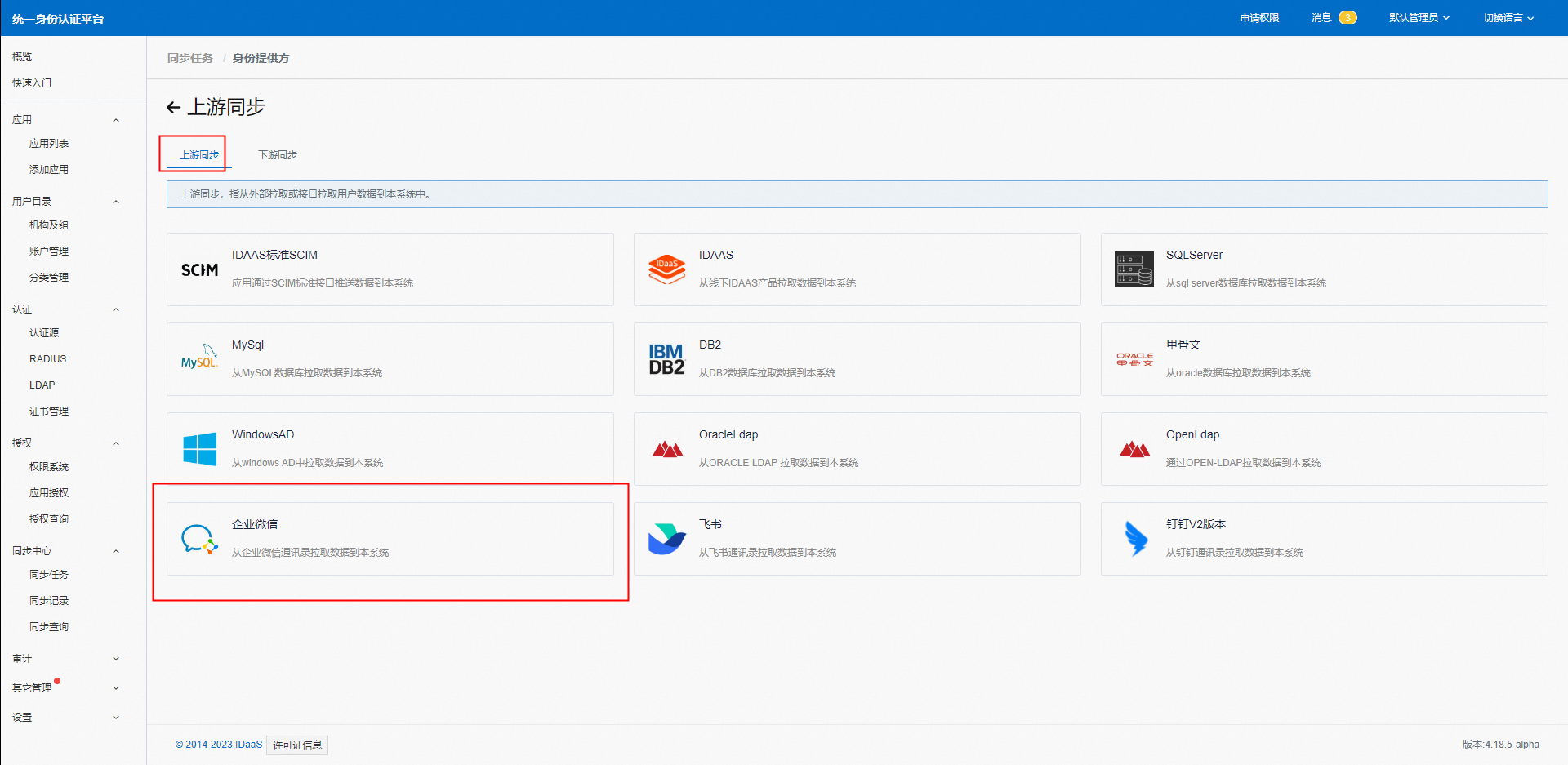This screenshot has width=1568, height=765.
Task: Open the 默认管理员 user dropdown
Action: click(1419, 18)
